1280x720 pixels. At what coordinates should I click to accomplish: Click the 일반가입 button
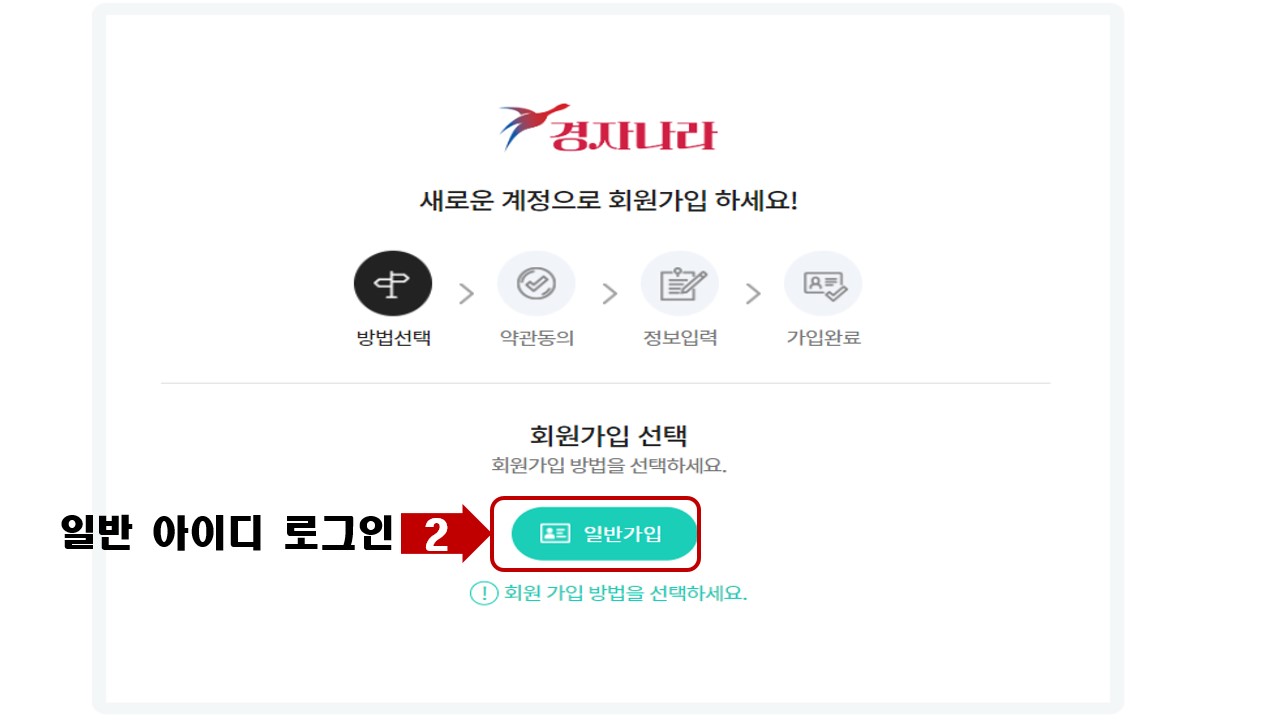tap(604, 534)
